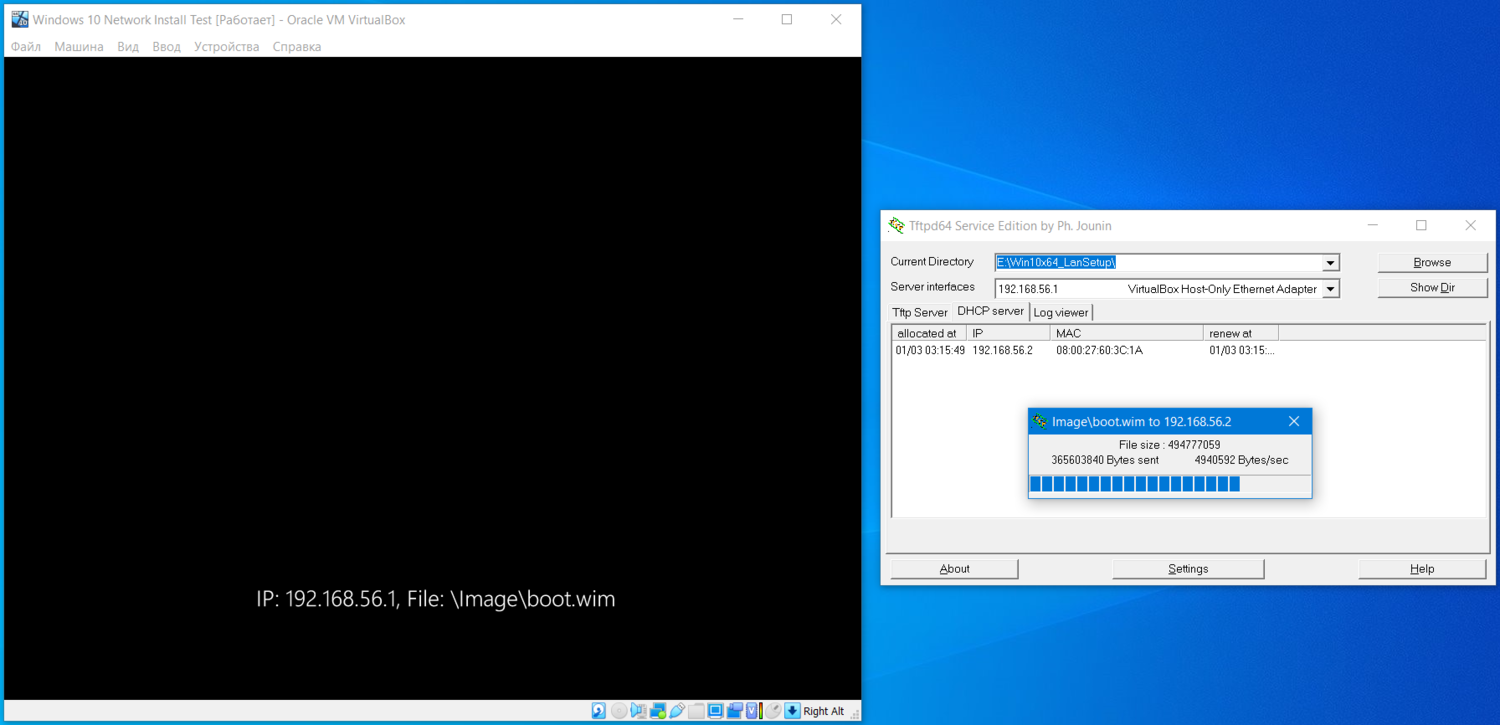Switch to the Log viewer tab
The width and height of the screenshot is (1500, 725).
pos(1061,312)
